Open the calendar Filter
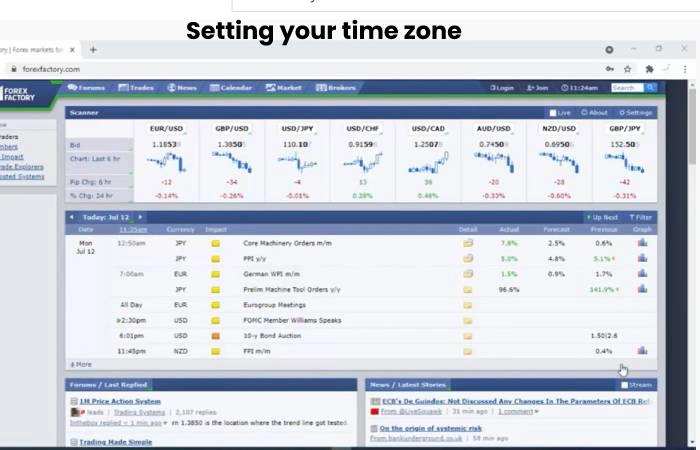700x450 pixels. [641, 217]
